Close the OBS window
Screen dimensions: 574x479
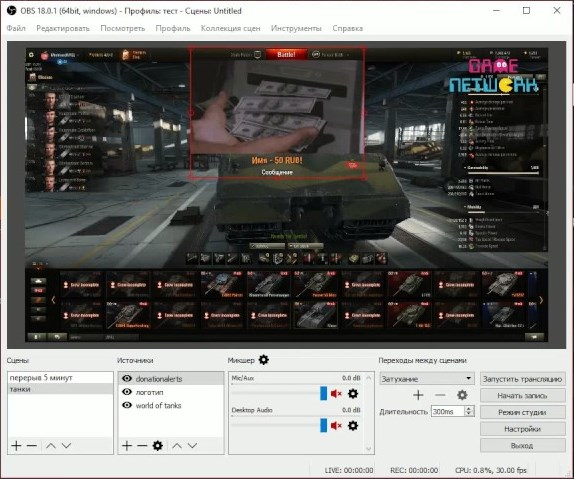point(557,11)
